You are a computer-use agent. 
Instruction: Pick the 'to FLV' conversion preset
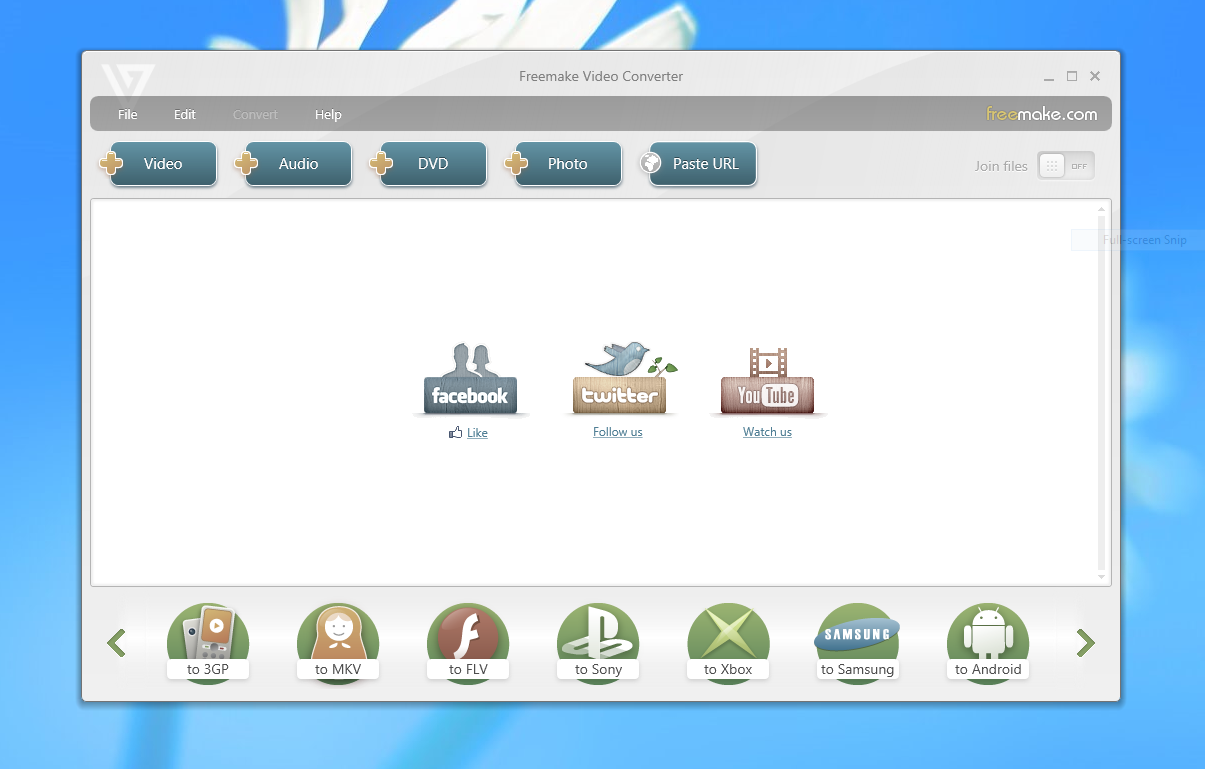tap(467, 643)
